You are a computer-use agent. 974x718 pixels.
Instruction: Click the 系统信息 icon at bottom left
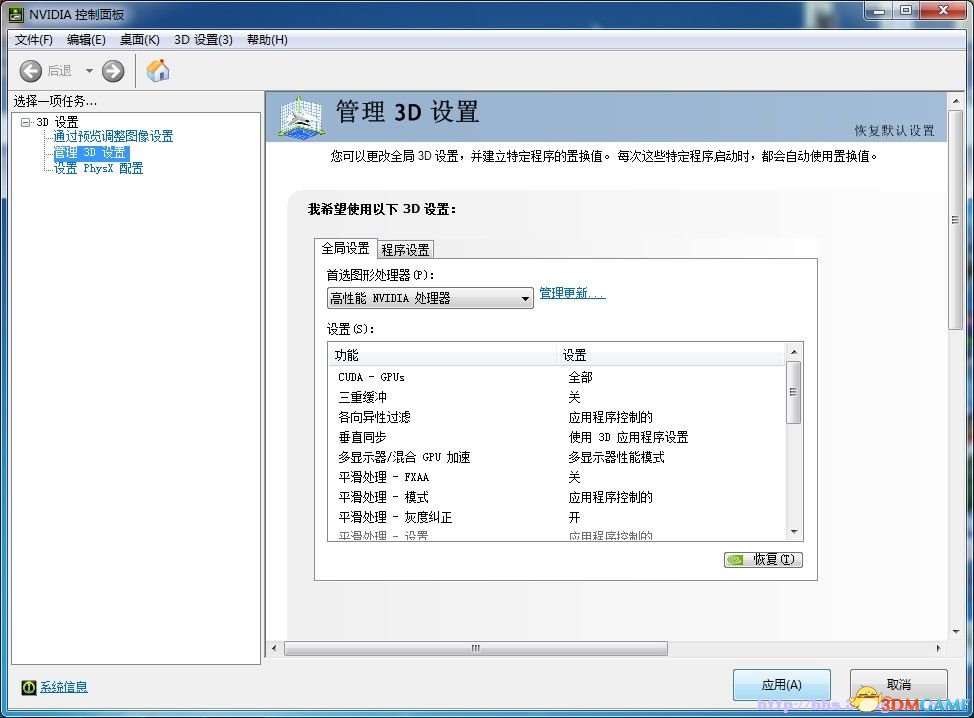pyautogui.click(x=29, y=687)
